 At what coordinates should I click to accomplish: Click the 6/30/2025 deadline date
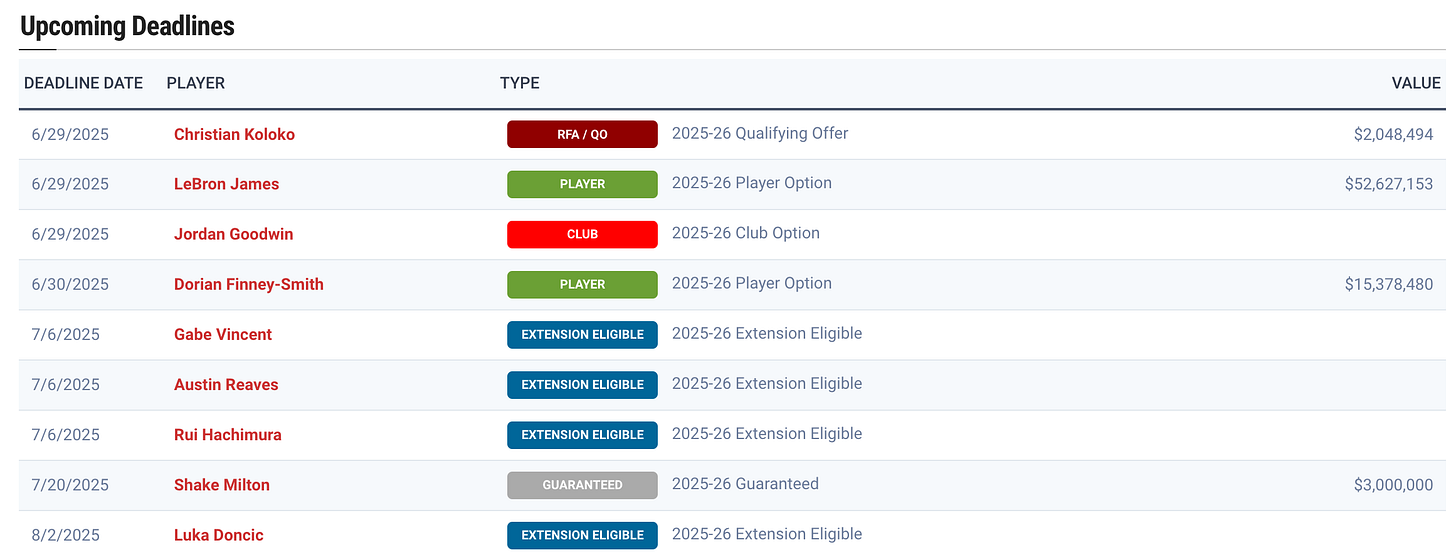point(70,284)
